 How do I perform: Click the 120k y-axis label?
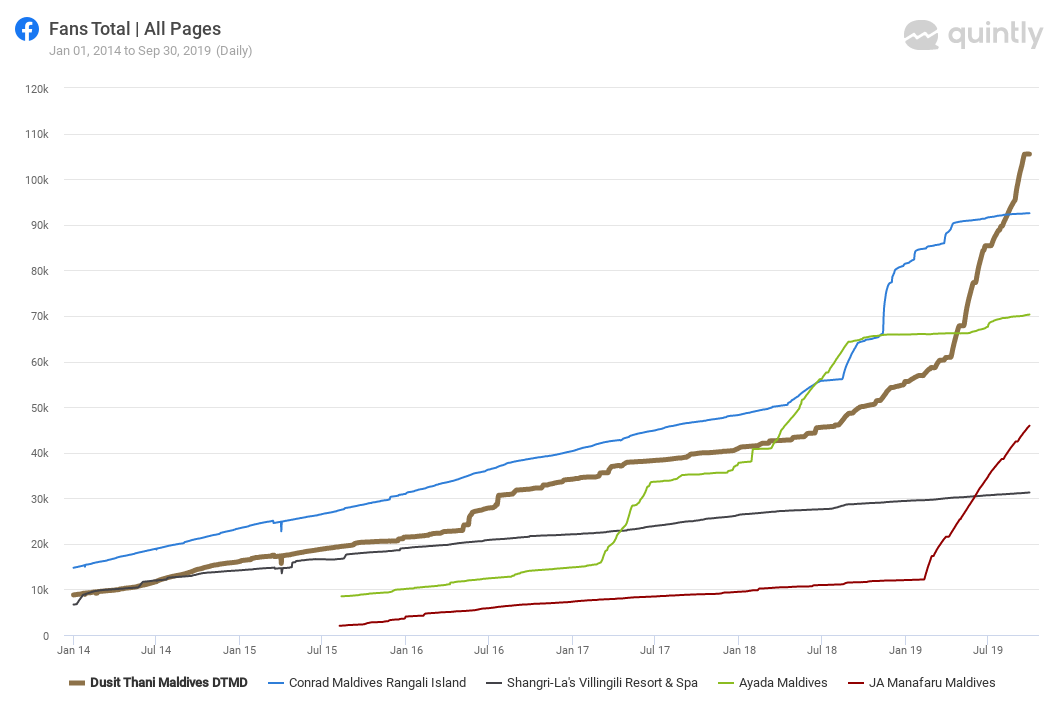pyautogui.click(x=37, y=89)
